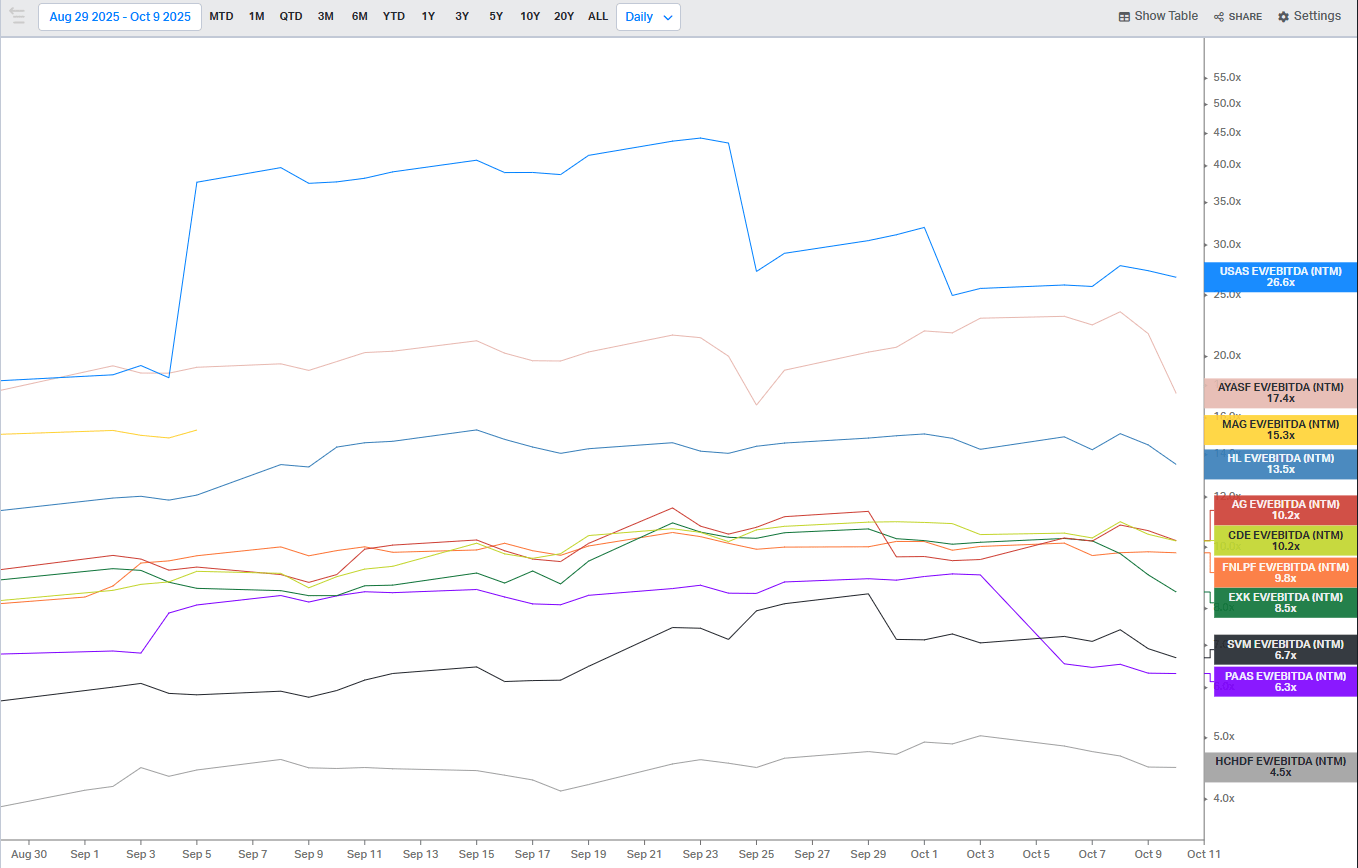Screen dimensions: 1358x868
Task: Click the HCHDF EV/EBITDA 4.5x label
Action: point(1280,767)
